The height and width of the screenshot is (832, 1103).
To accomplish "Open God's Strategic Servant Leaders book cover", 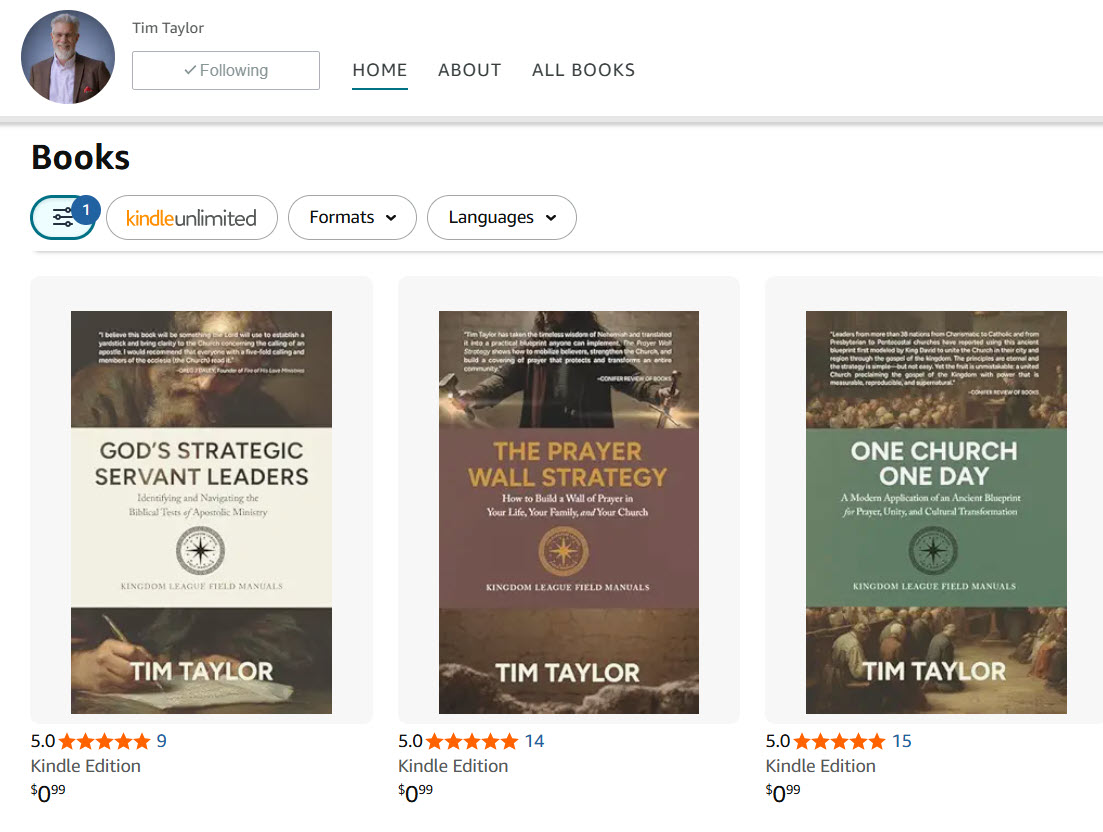I will (201, 512).
